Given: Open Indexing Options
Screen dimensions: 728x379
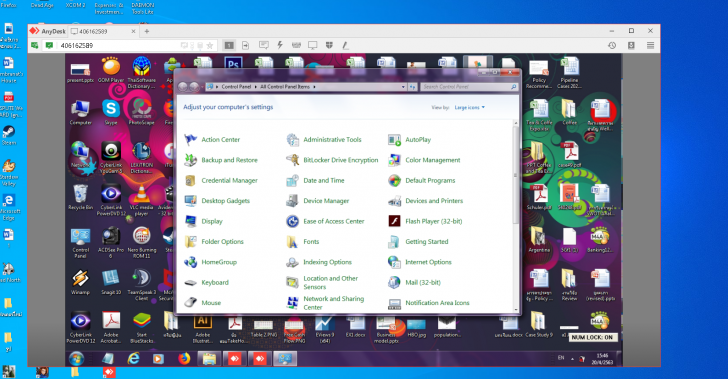Looking at the screenshot, I should [x=319, y=262].
